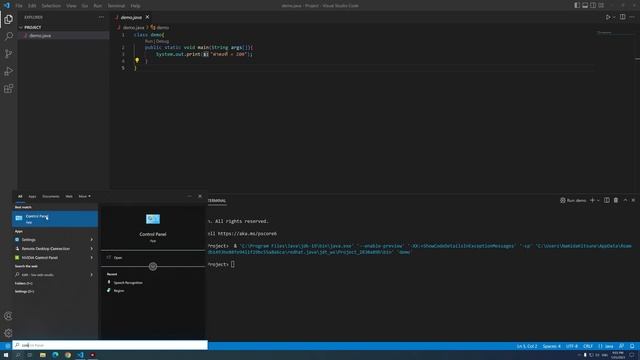Image resolution: width=640 pixels, height=360 pixels.
Task: Select the demo.java editor tab
Action: [x=131, y=17]
